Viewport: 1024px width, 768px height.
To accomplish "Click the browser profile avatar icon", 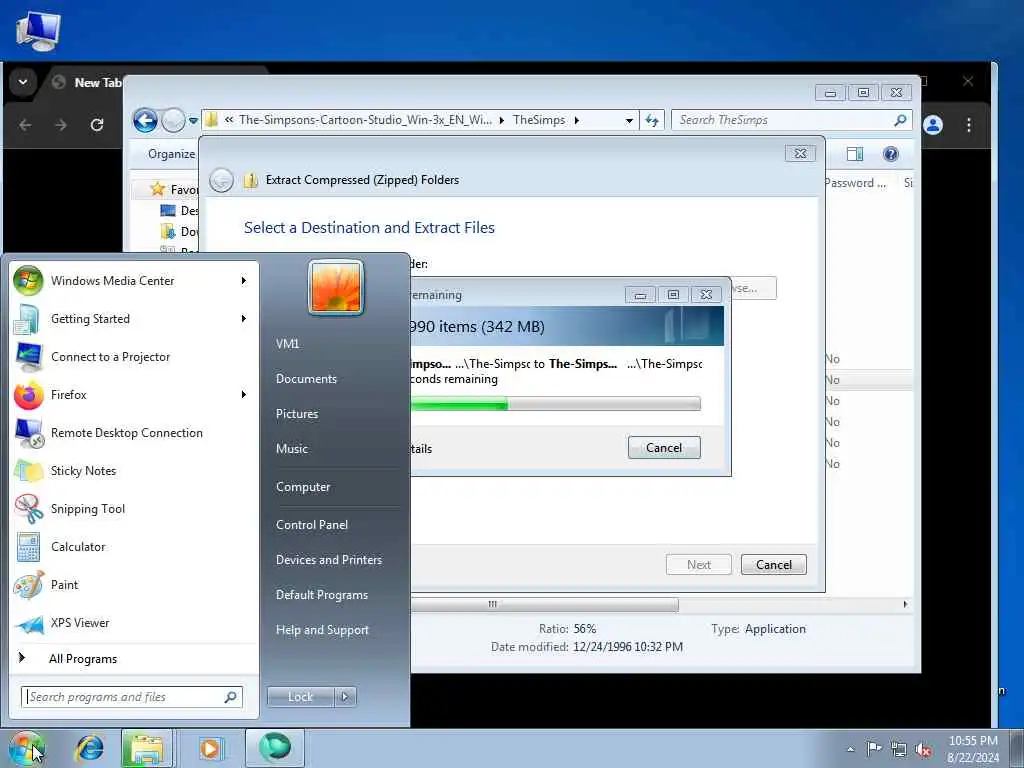I will (933, 125).
